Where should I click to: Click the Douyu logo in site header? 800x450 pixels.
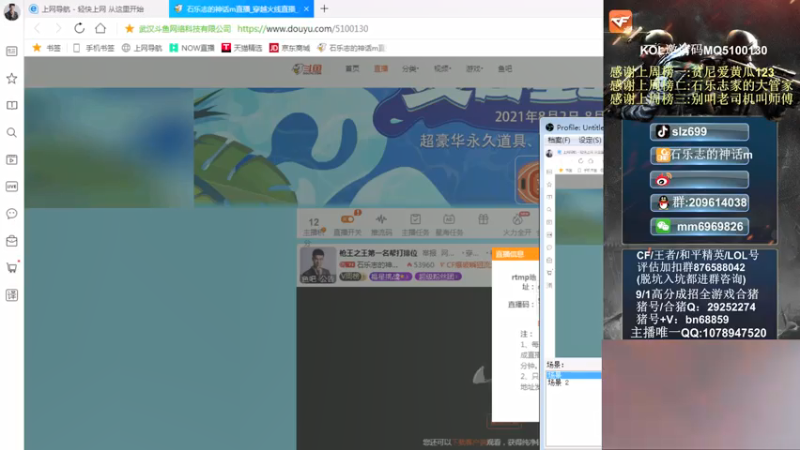(x=307, y=69)
